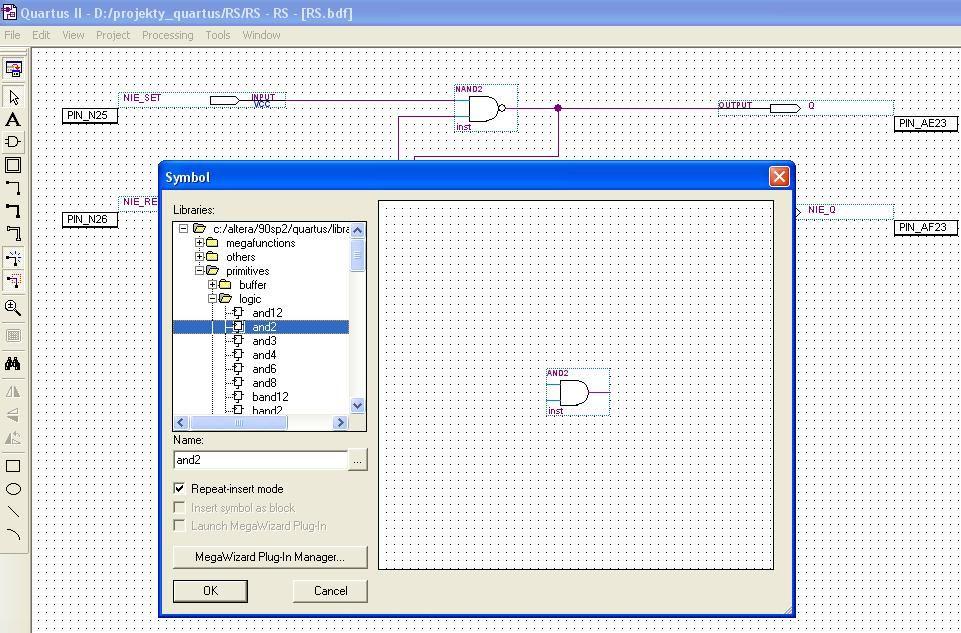Select the Arc drawing tool
961x633 pixels.
click(13, 534)
